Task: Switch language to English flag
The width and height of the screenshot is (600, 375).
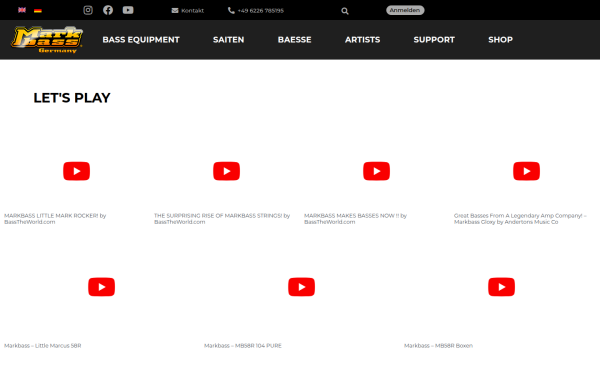Action: pos(22,10)
